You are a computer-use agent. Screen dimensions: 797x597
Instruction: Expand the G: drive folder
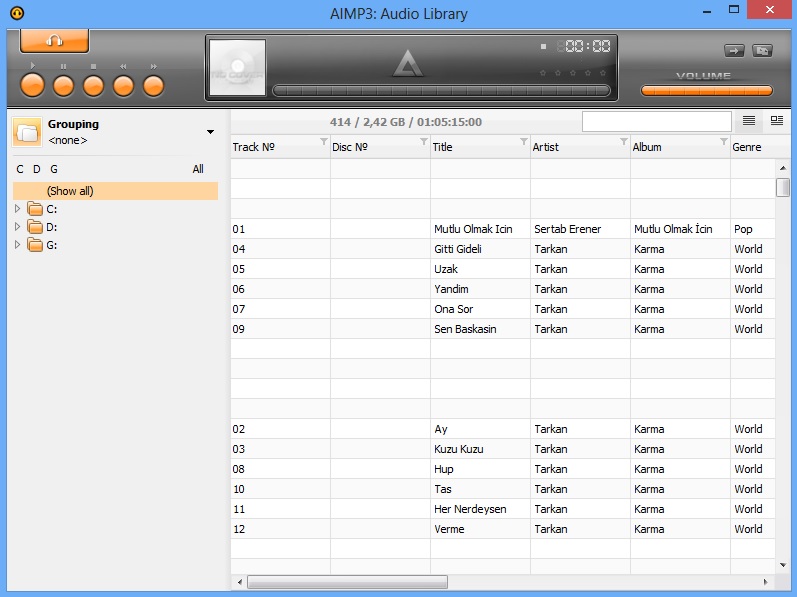(x=17, y=245)
